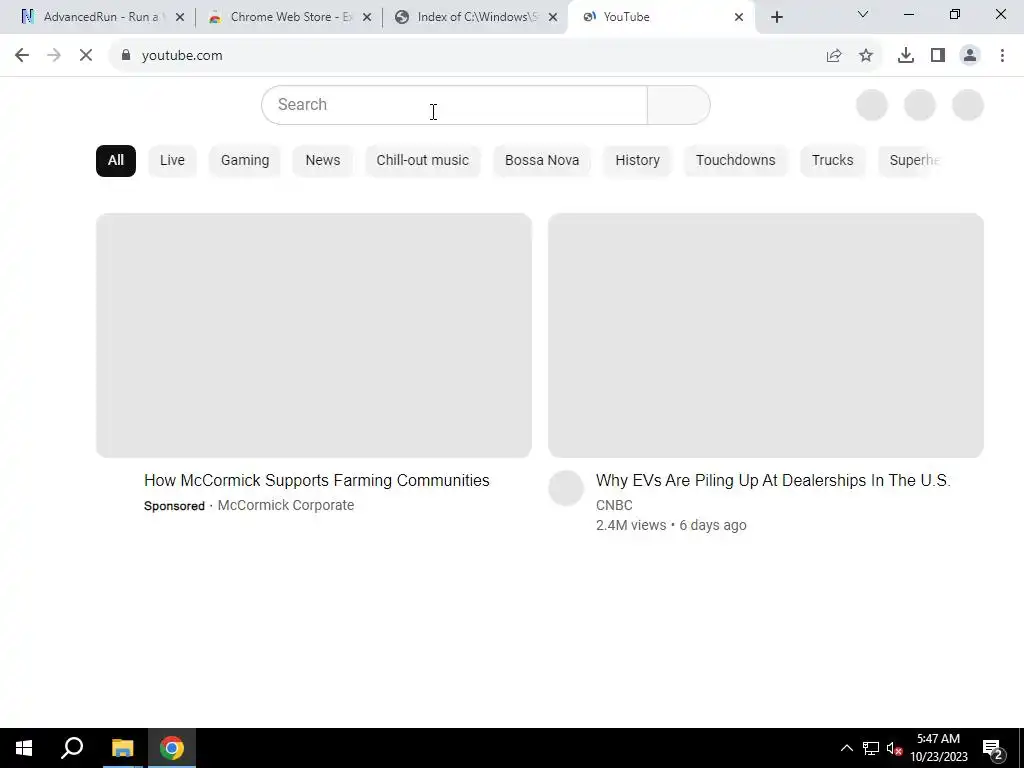The image size is (1024, 768).
Task: Open the Chrome three-dot menu
Action: coord(1002,56)
